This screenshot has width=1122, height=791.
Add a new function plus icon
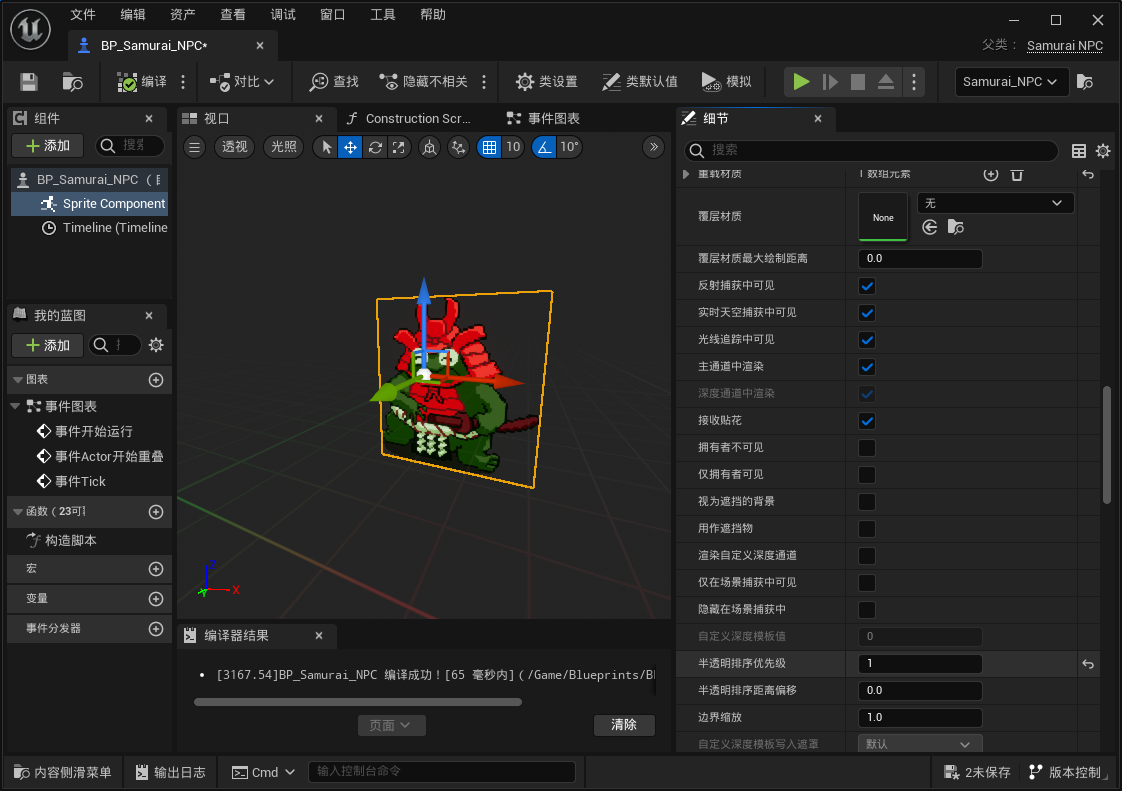(x=156, y=512)
